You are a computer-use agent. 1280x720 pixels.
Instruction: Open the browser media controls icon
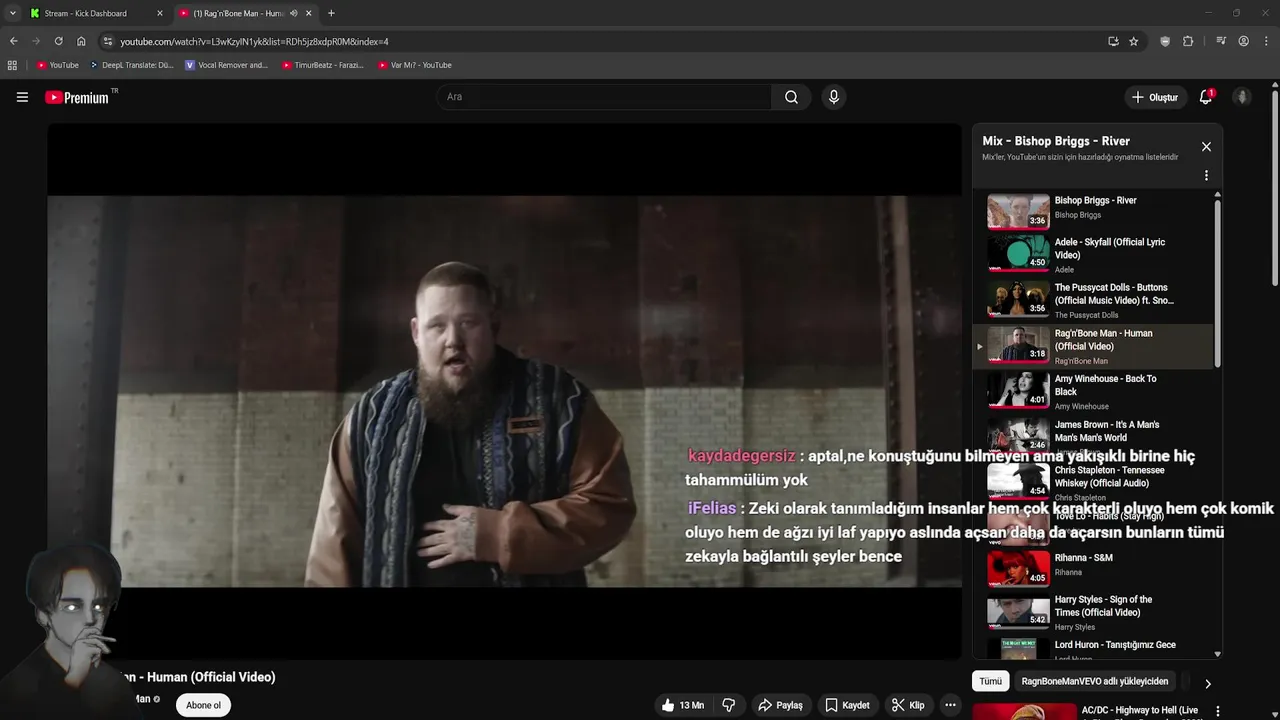click(1221, 41)
